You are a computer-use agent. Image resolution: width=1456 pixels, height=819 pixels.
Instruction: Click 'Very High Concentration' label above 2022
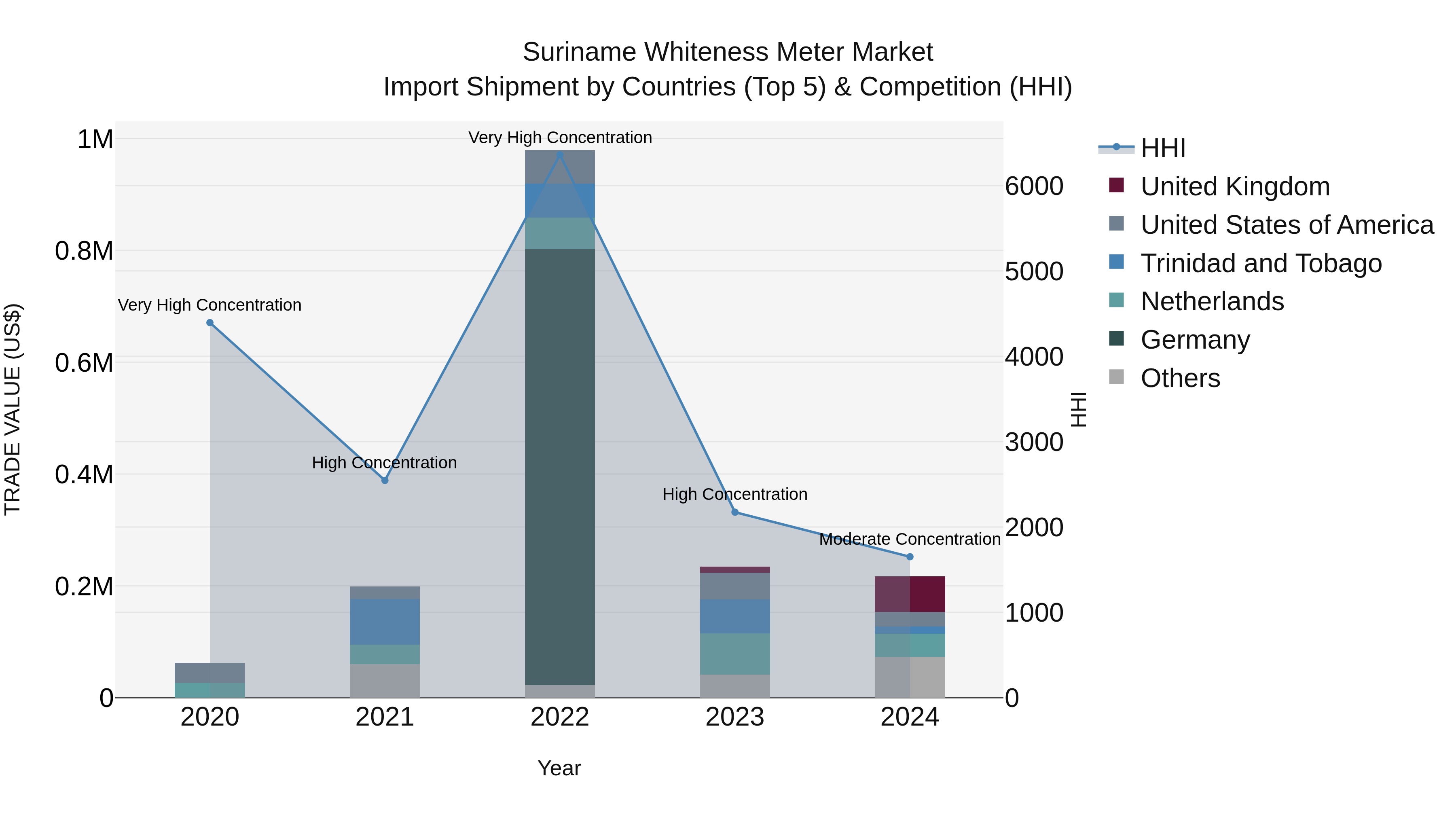tap(560, 138)
